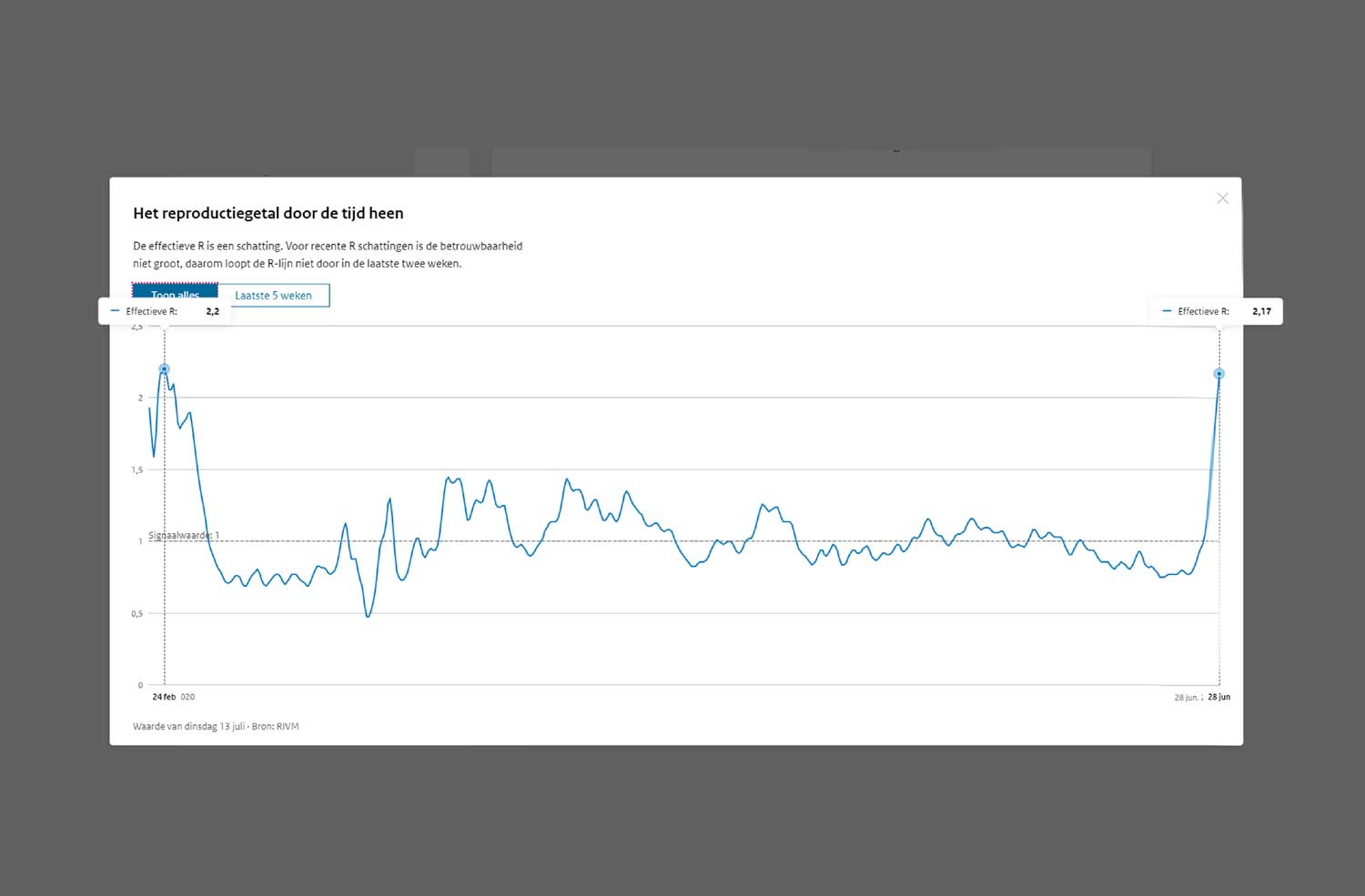
Task: Click the description text 'De effectieve R is een schatting'
Action: [x=328, y=255]
